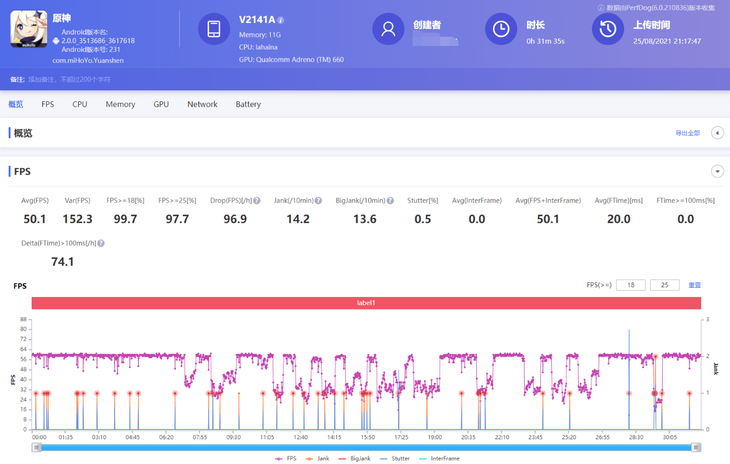This screenshot has height=464, width=730.
Task: Click the phone device icon
Action: click(x=213, y=30)
